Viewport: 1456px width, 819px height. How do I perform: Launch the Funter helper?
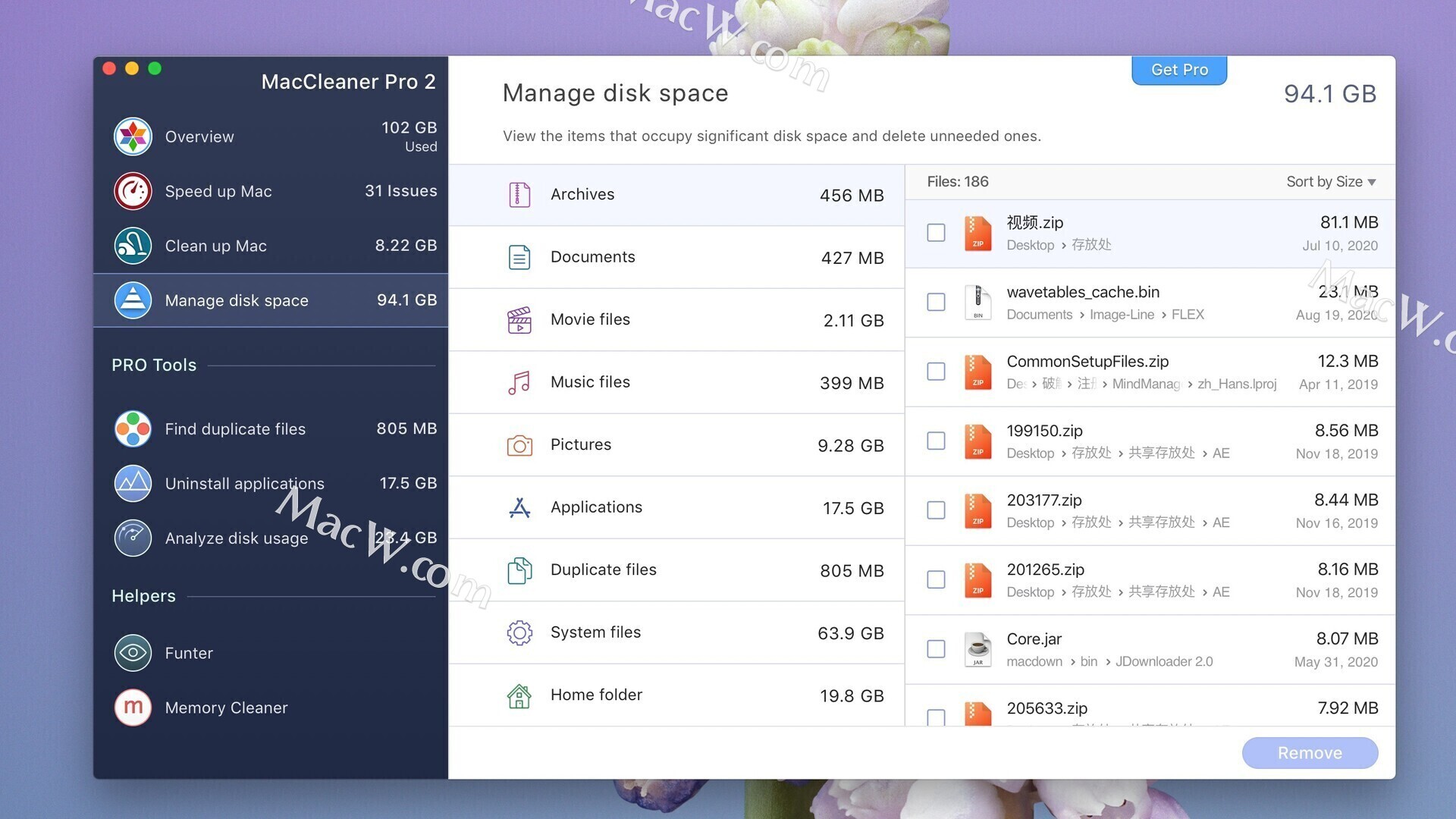pos(271,653)
